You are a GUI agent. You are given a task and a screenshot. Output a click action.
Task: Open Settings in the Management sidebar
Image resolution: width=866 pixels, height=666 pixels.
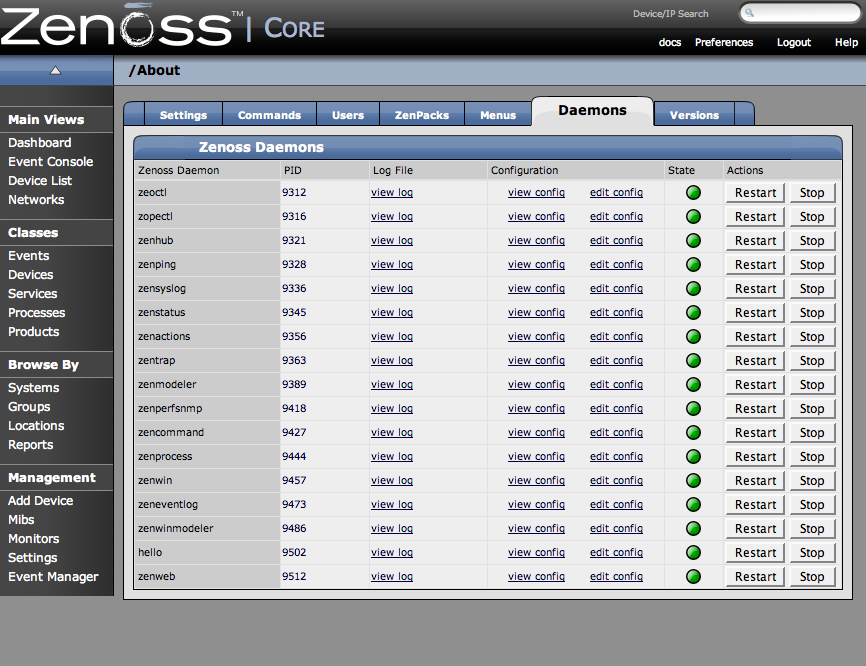pos(33,558)
